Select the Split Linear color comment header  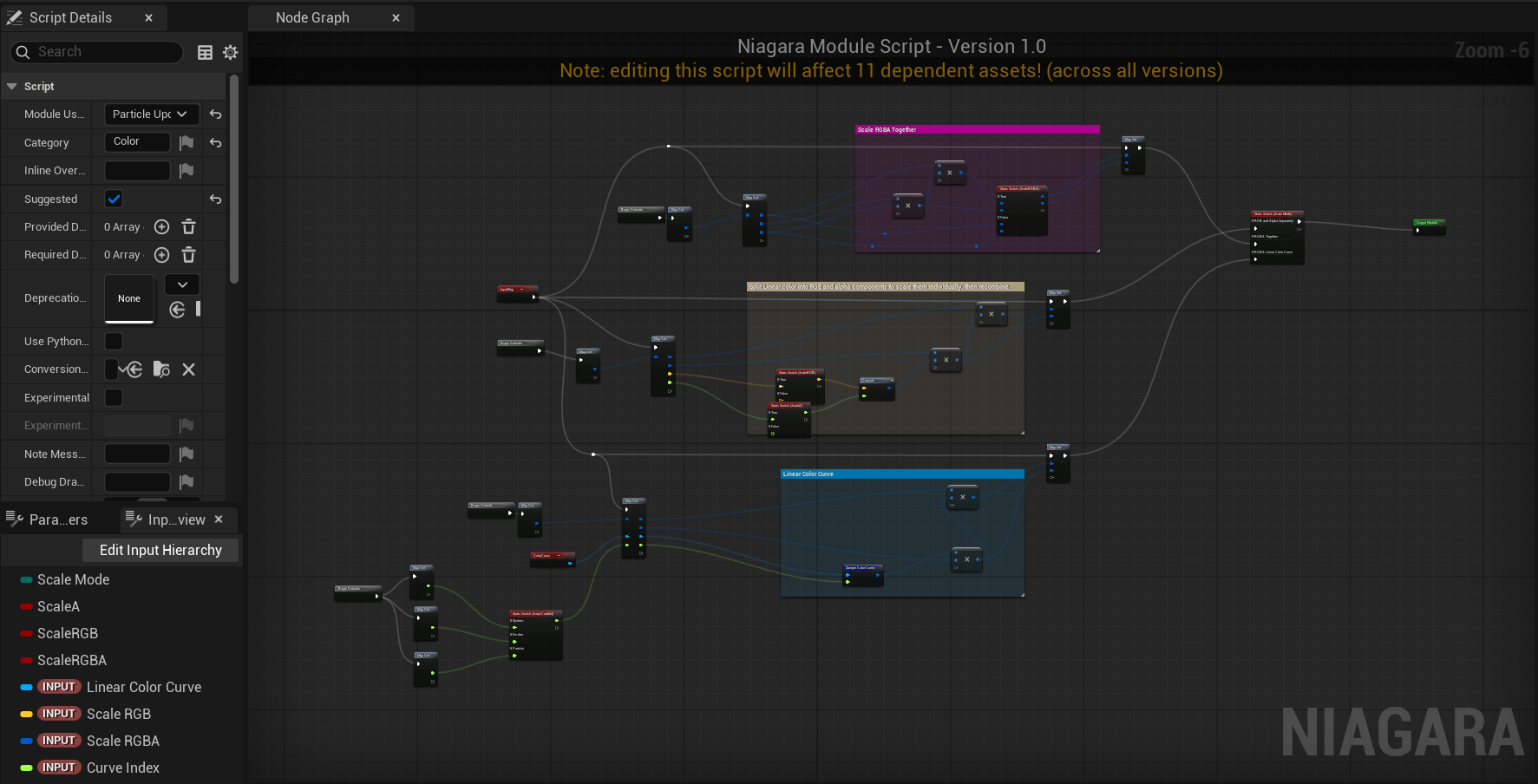pyautogui.click(x=885, y=286)
